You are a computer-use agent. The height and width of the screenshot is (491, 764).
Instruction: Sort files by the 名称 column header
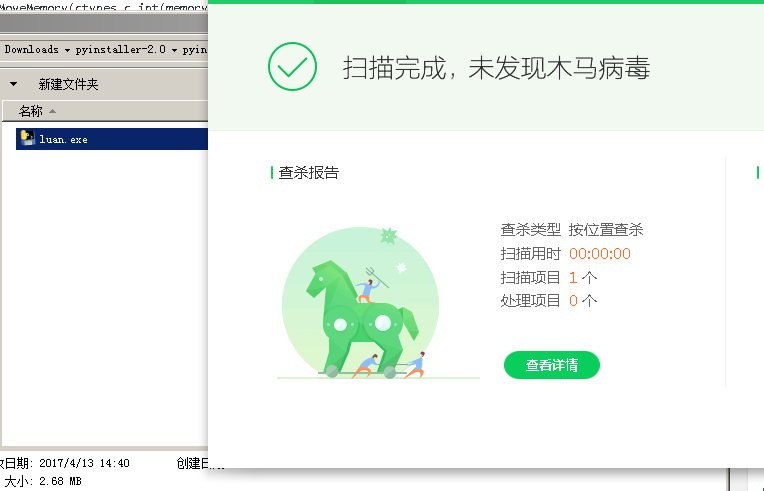[x=31, y=111]
